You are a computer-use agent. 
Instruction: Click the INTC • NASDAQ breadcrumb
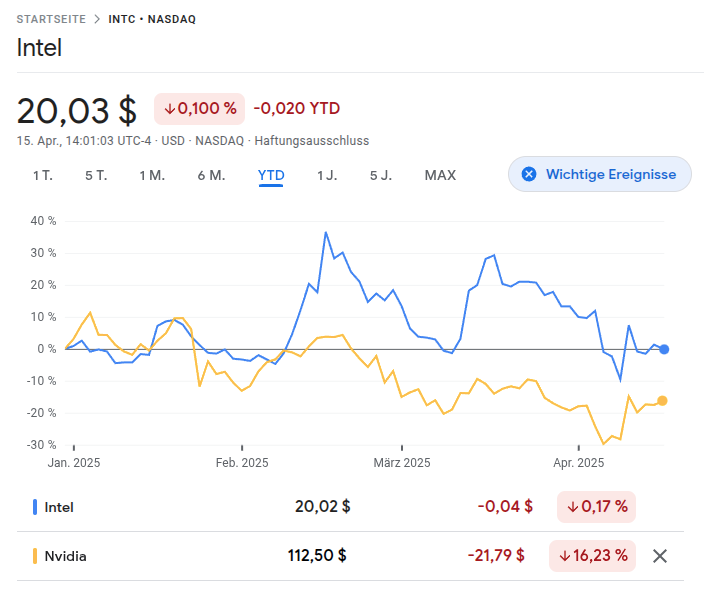pos(152,19)
